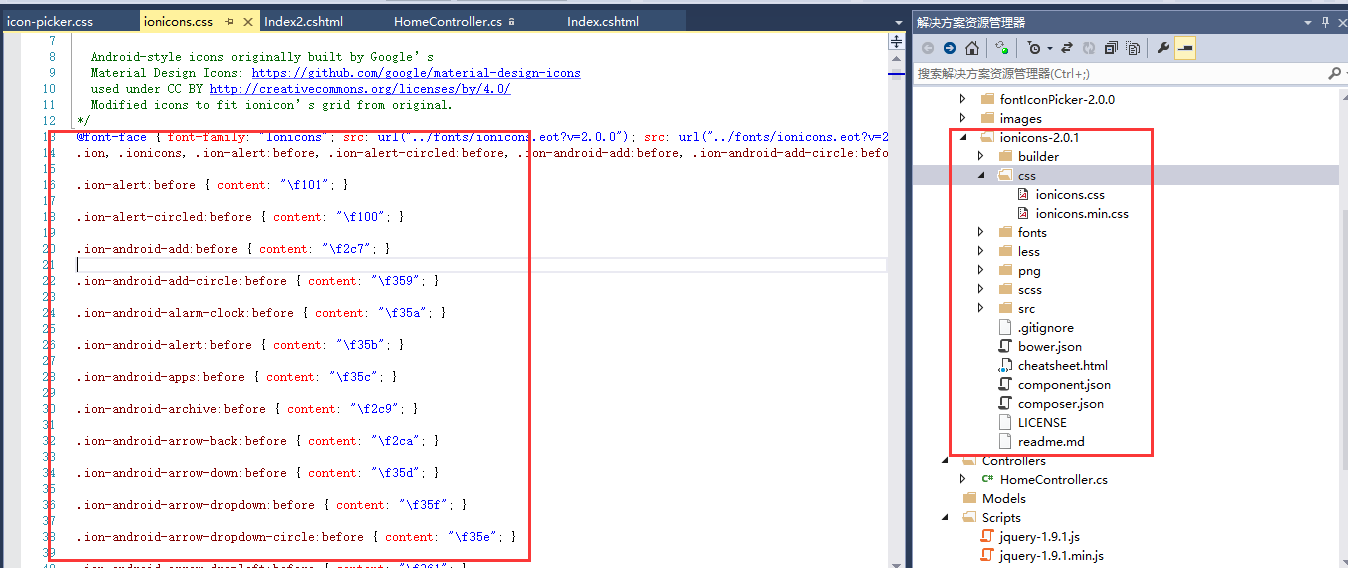Click the pending changes filter clock icon
Viewport: 1348px width, 568px height.
[1035, 48]
